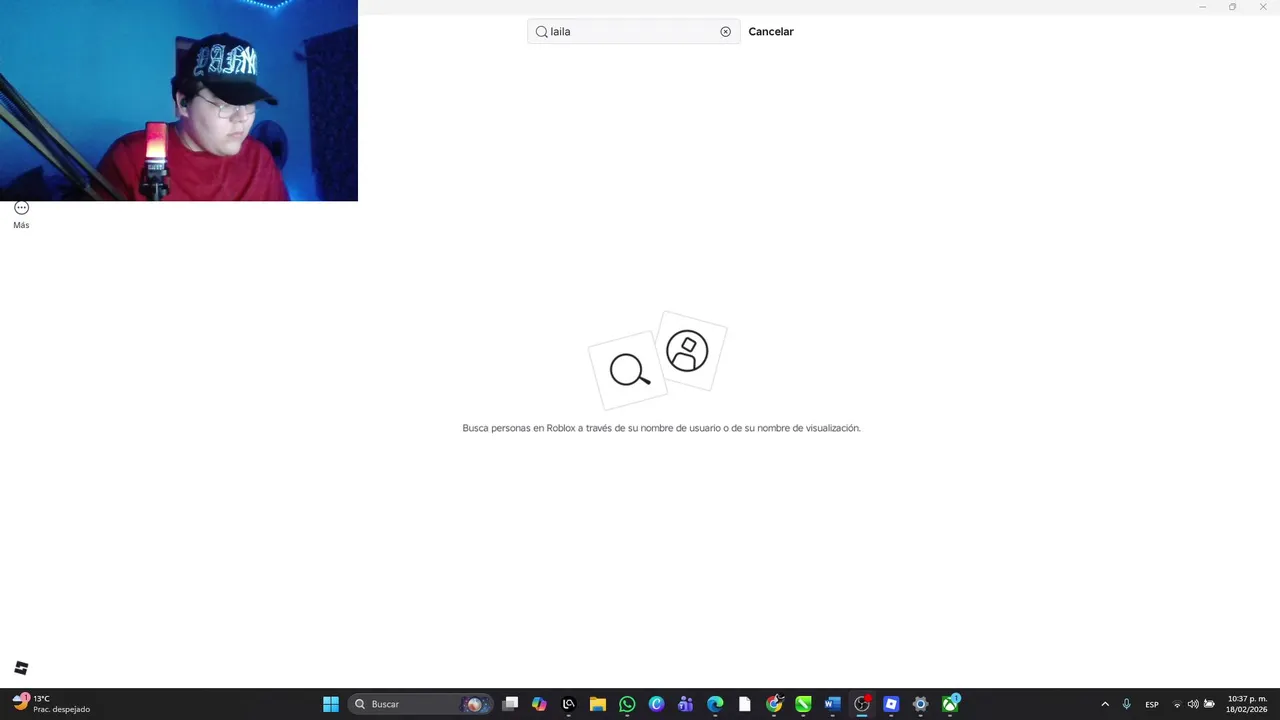Image resolution: width=1280 pixels, height=720 pixels.
Task: Open the Más menu in the sidebar
Action: coord(21,214)
